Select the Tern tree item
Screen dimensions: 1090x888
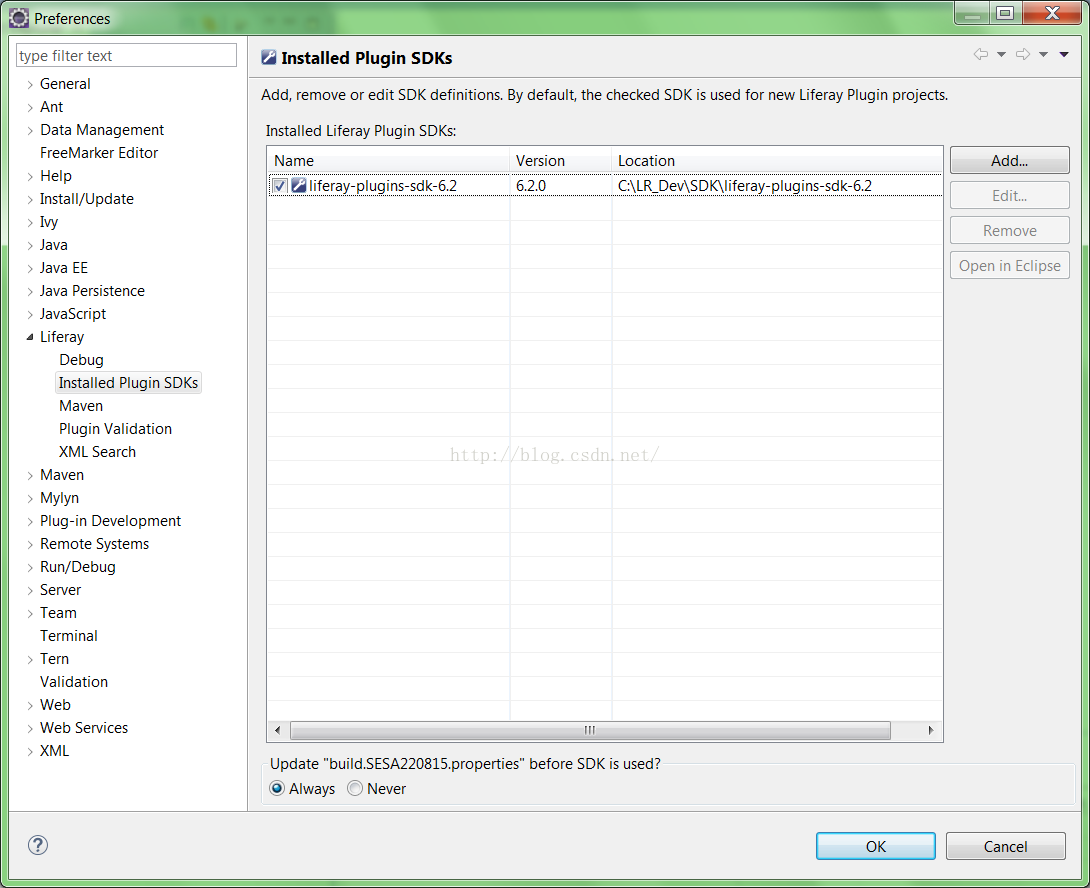click(x=54, y=659)
